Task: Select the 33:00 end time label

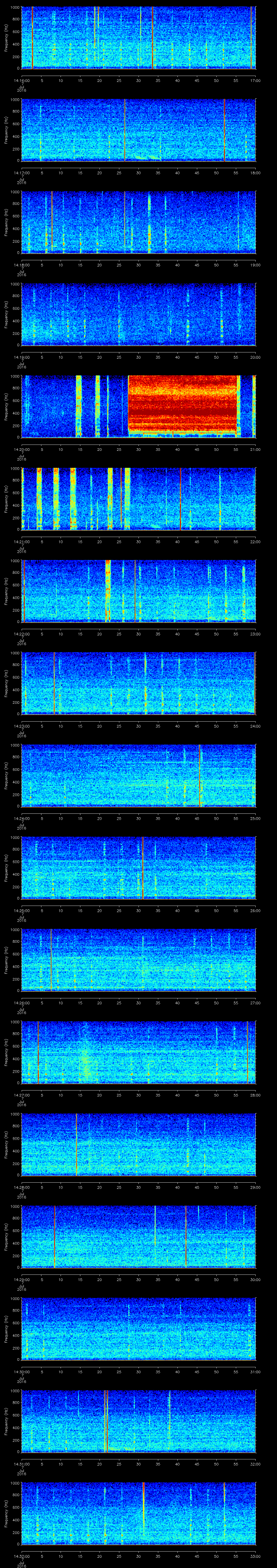Action: [255, 1556]
